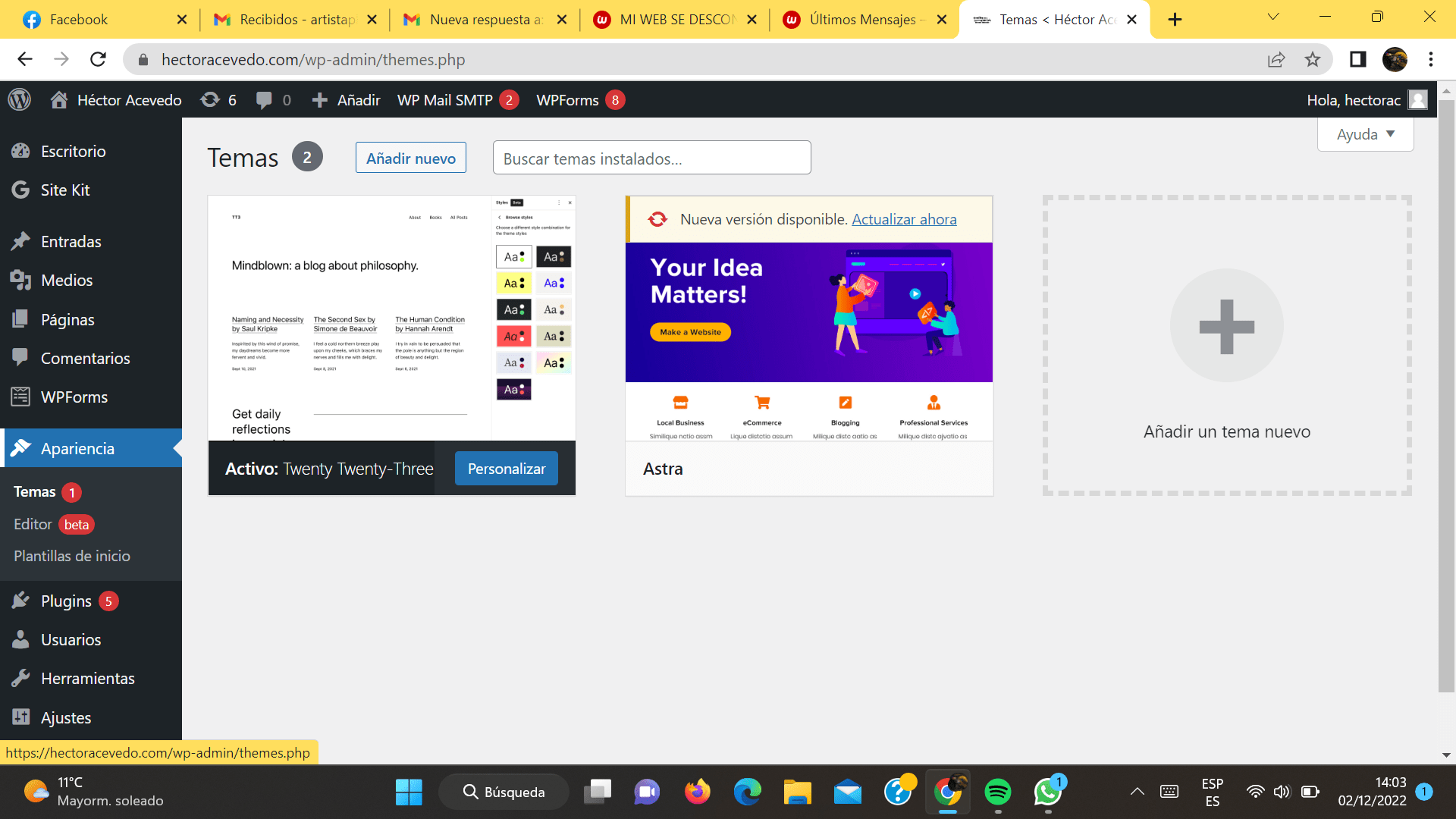Open Chrome profile avatar
Screen dimensions: 1456x819
[1395, 59]
